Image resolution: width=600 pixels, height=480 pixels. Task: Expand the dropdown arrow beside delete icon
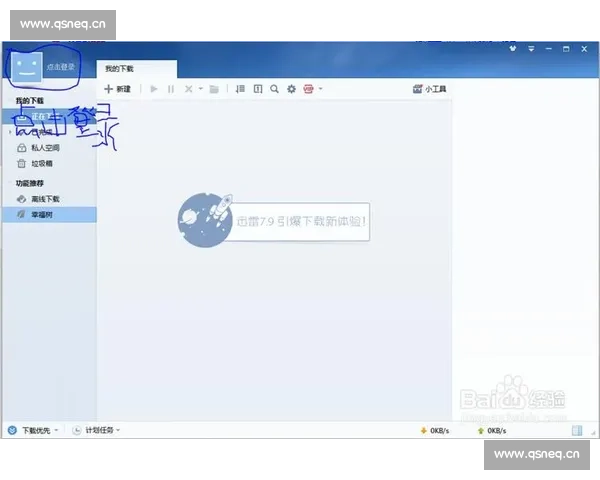pos(200,89)
